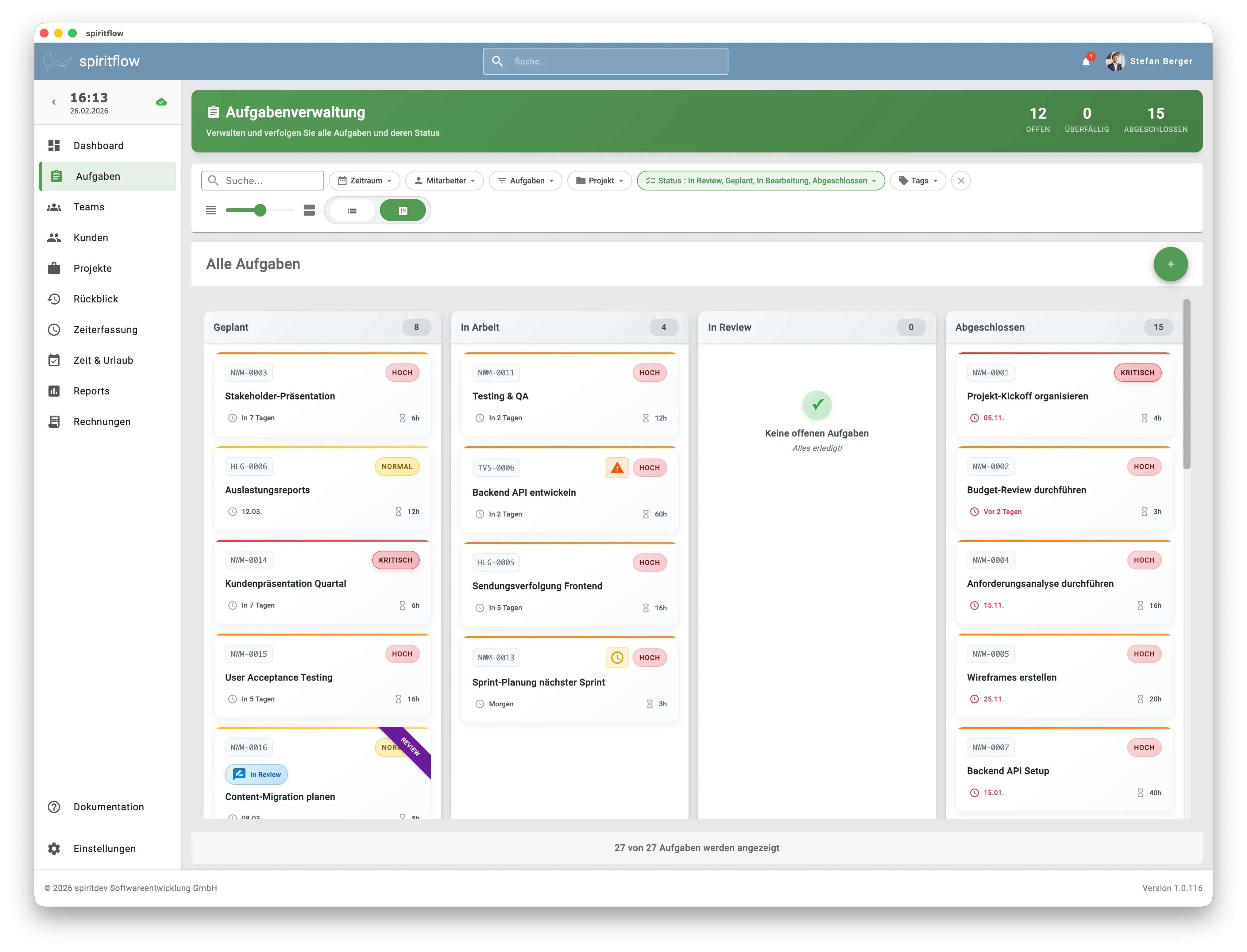Click the green checkmark in In Review column
The width and height of the screenshot is (1247, 952).
tap(817, 405)
